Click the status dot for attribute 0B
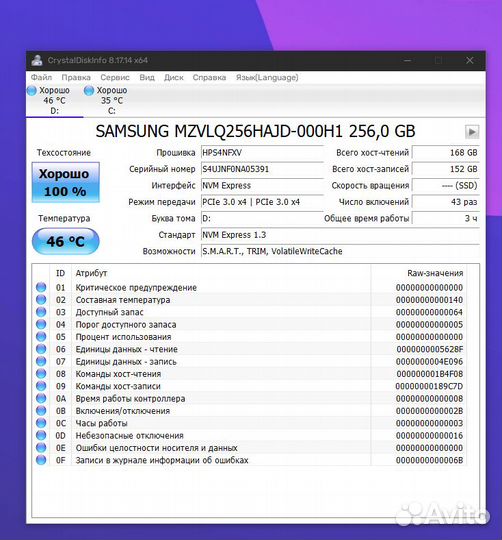Viewport: 502px width, 540px height. pos(41,411)
